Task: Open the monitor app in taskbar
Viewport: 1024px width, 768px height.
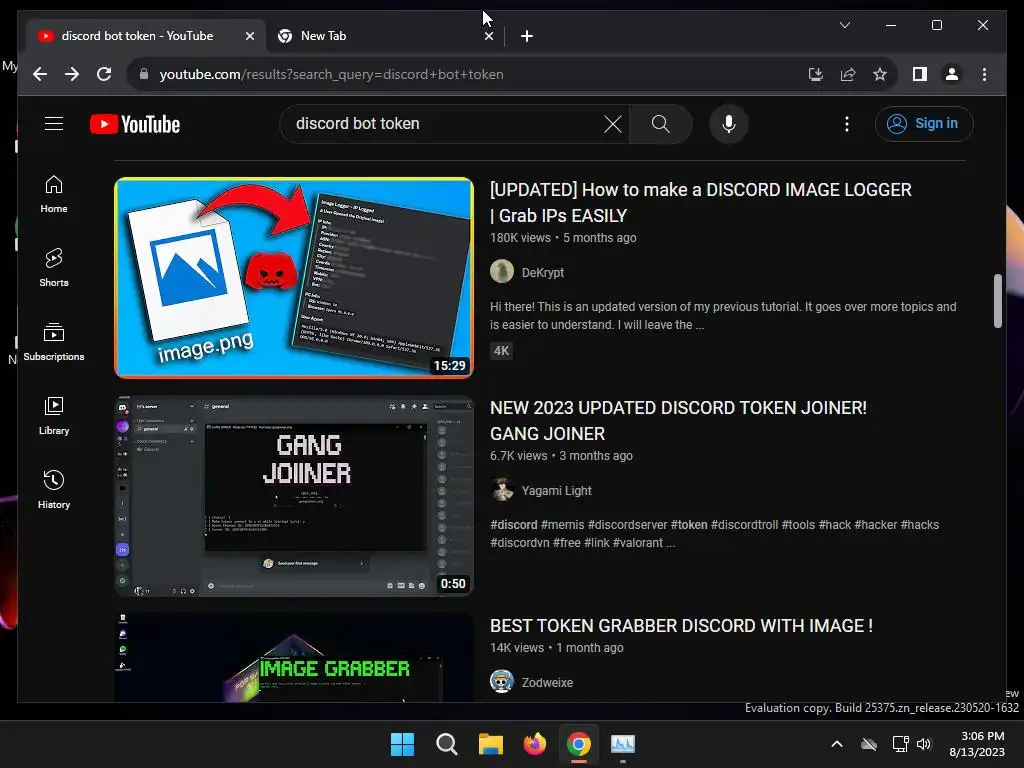Action: 623,744
